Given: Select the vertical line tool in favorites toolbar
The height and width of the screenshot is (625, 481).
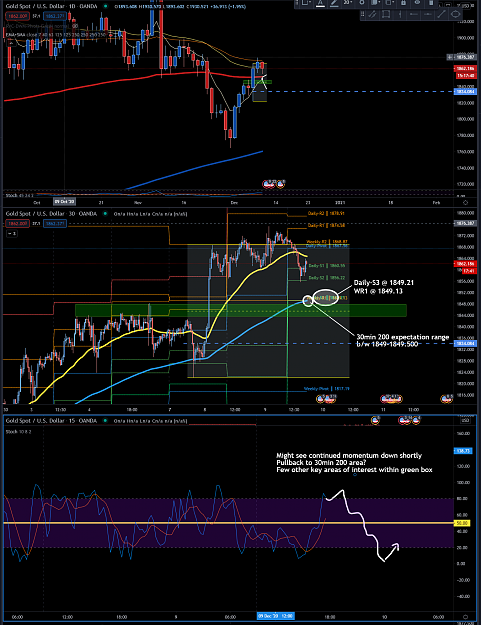Looking at the screenshot, I should [400, 15].
